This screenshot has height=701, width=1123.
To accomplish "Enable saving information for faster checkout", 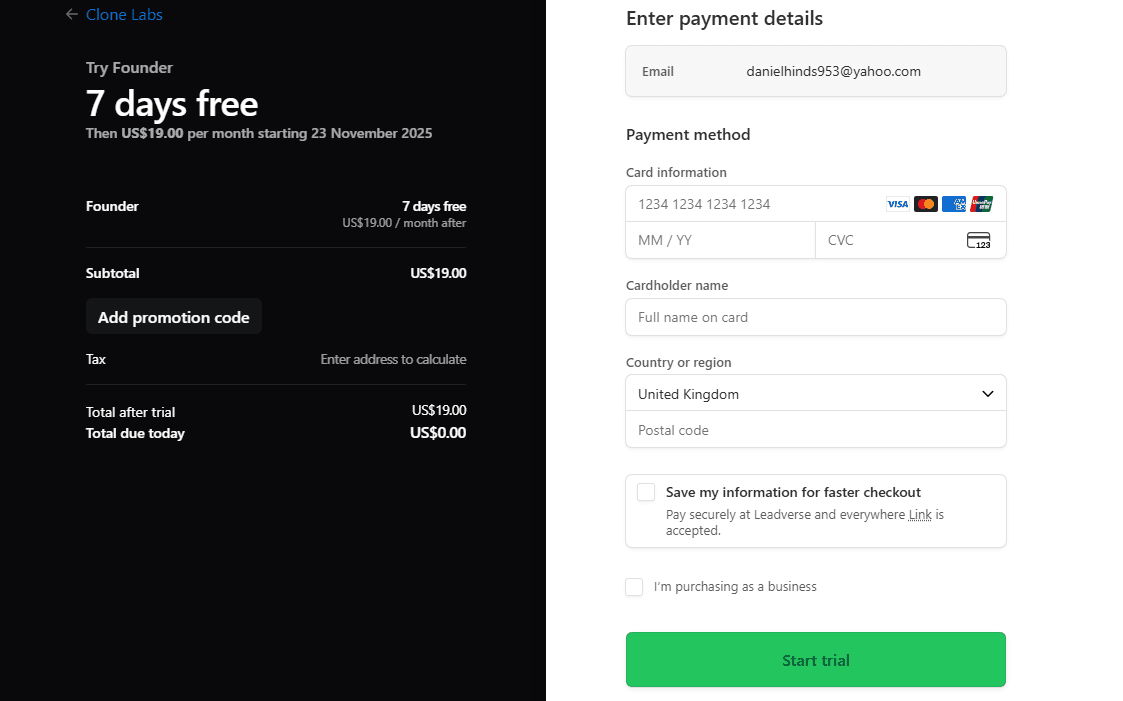I will [645, 492].
